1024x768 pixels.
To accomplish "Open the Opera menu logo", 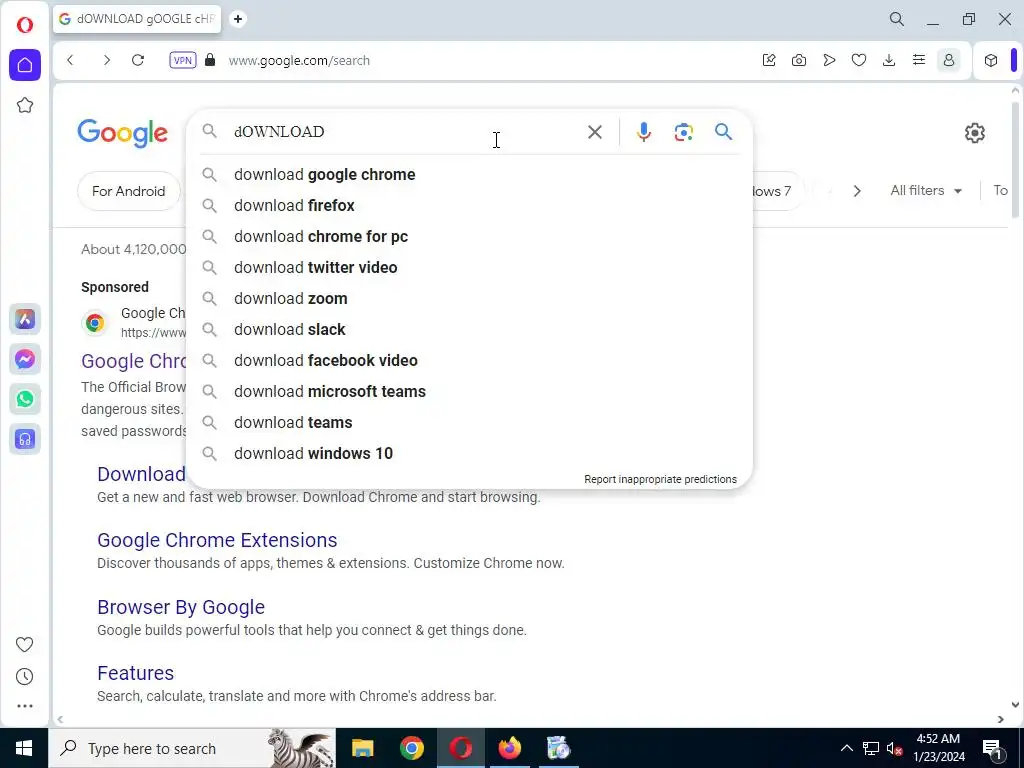I will (25, 25).
